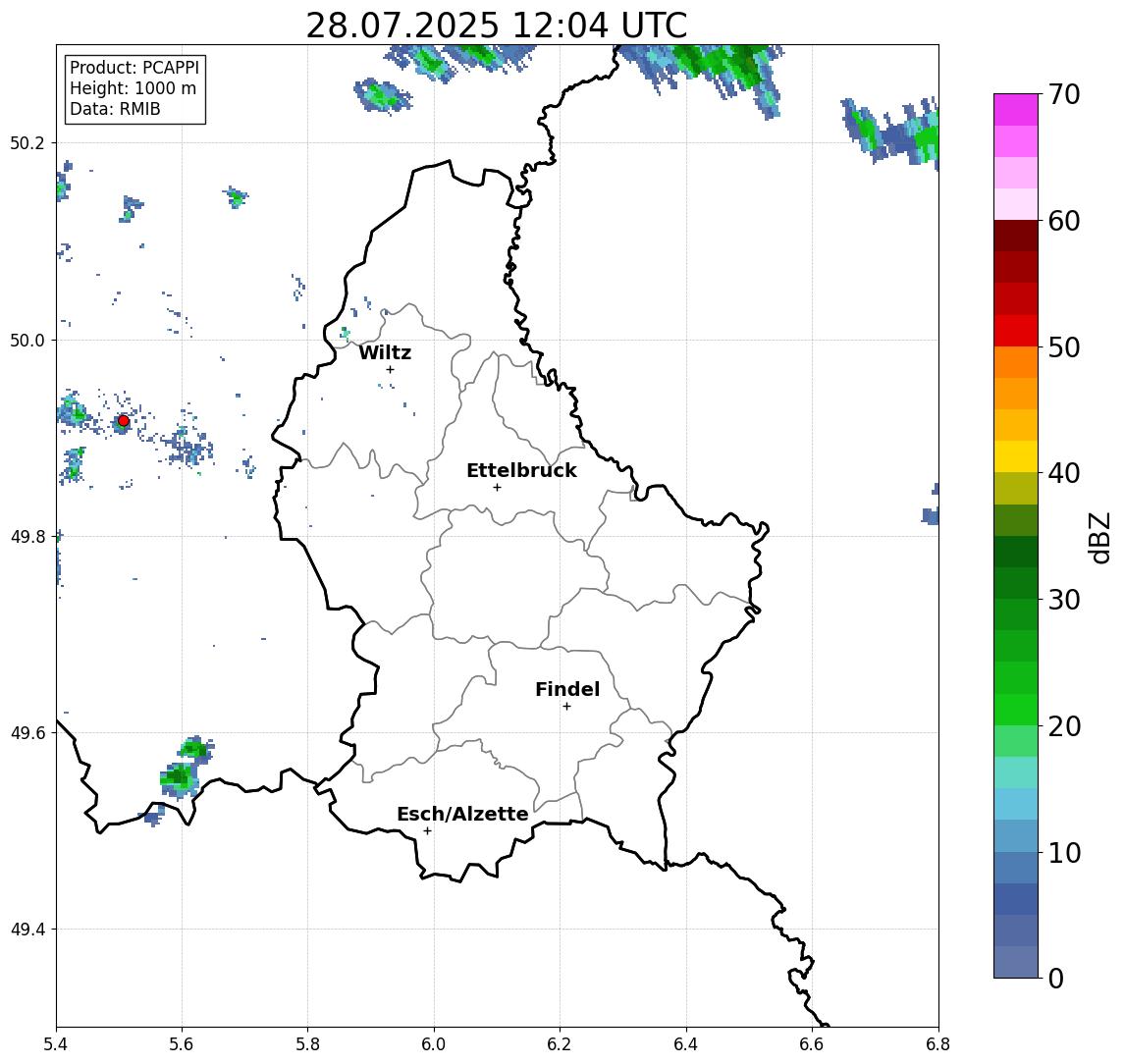Click the longitude tick label 6.4
The image size is (1124, 1064).
point(686,1044)
